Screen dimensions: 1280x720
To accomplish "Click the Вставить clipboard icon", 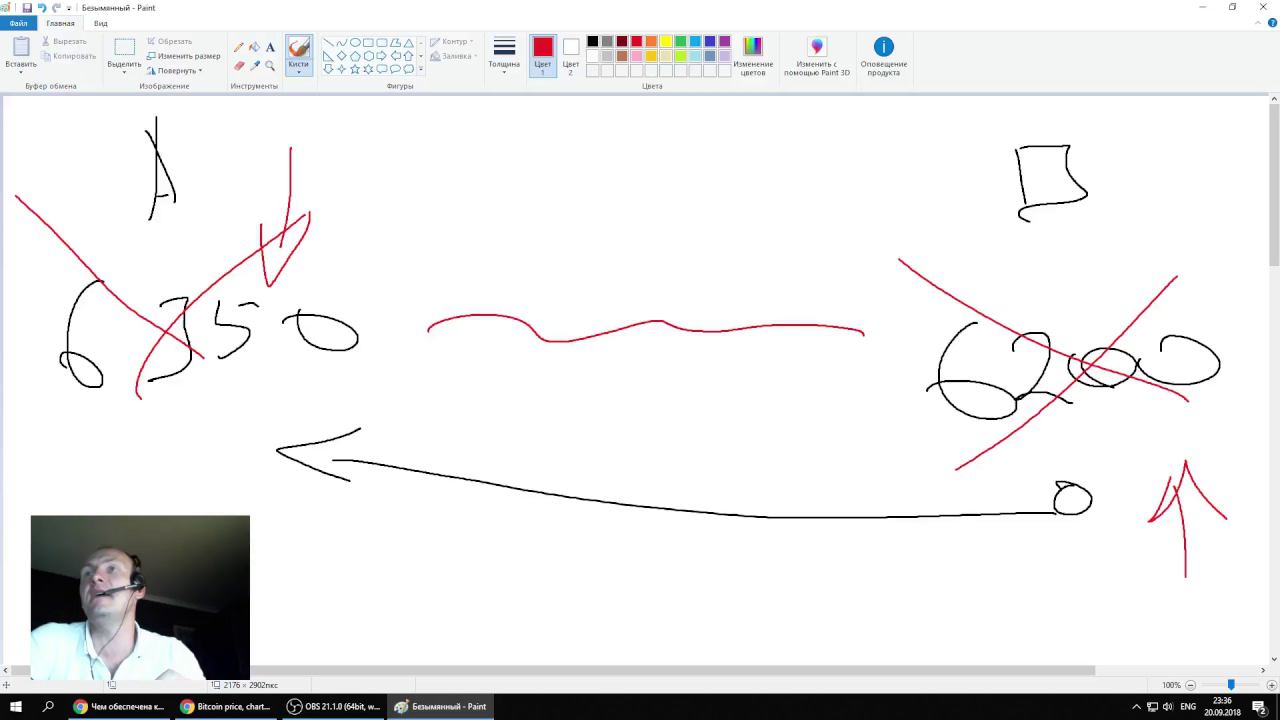I will 21,47.
